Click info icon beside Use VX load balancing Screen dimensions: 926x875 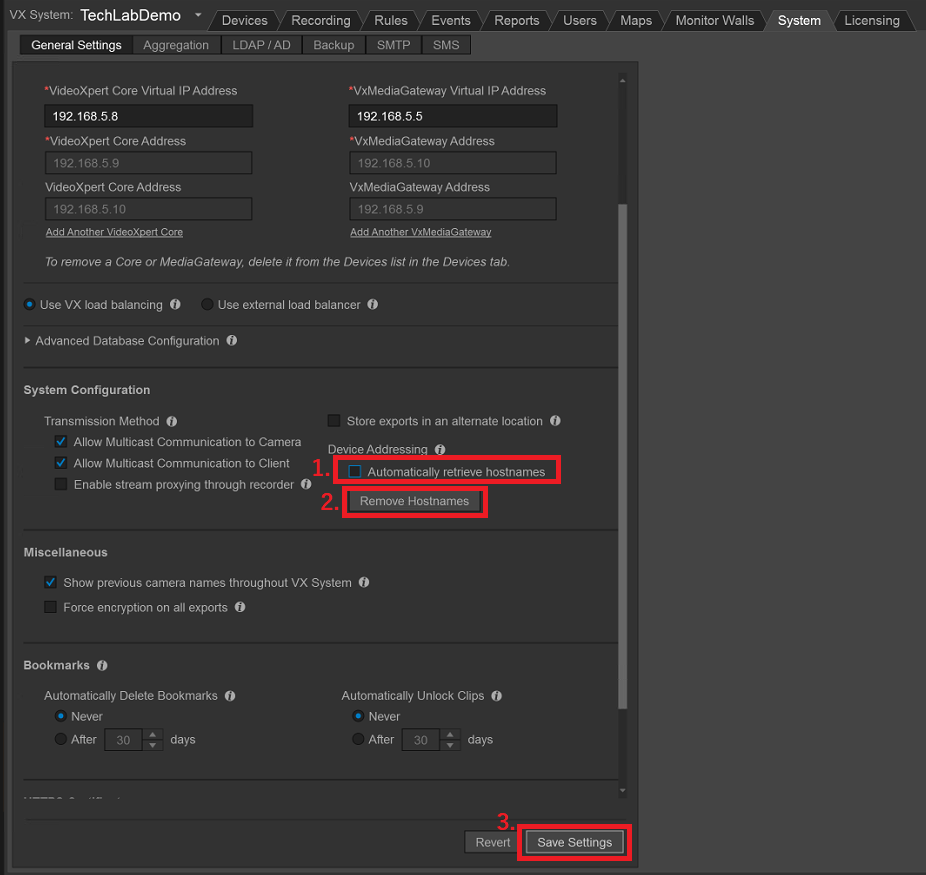[x=175, y=304]
